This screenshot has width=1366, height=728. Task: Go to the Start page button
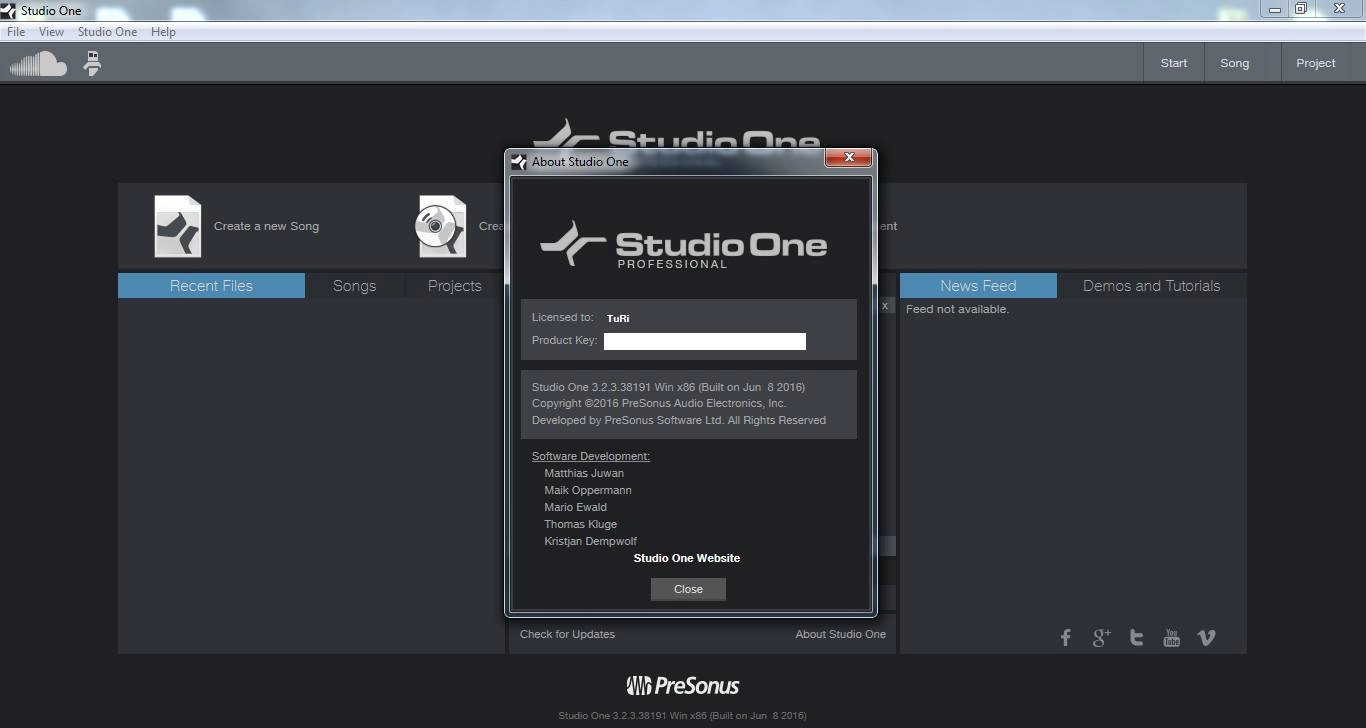[x=1174, y=63]
